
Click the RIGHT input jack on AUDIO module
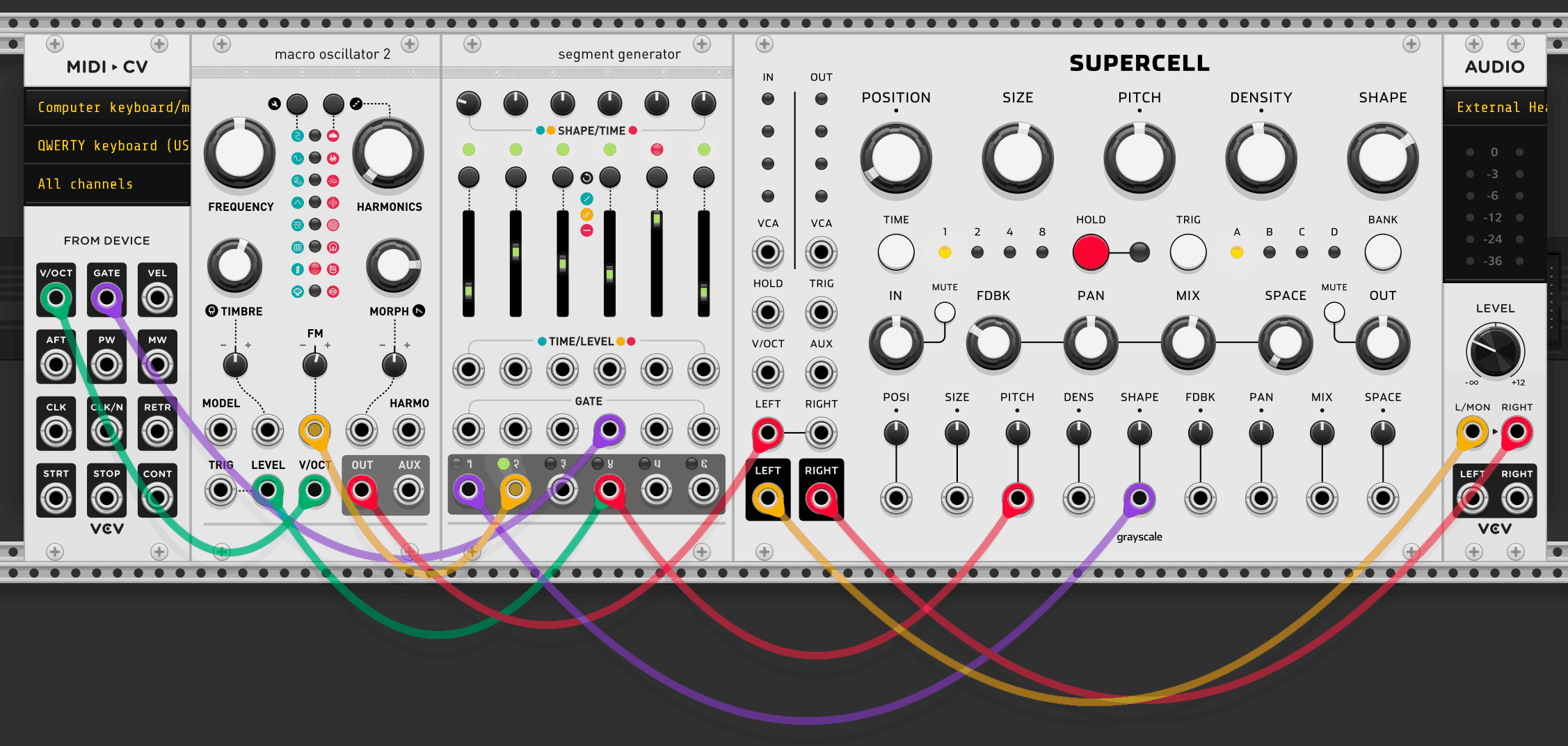(x=1517, y=431)
